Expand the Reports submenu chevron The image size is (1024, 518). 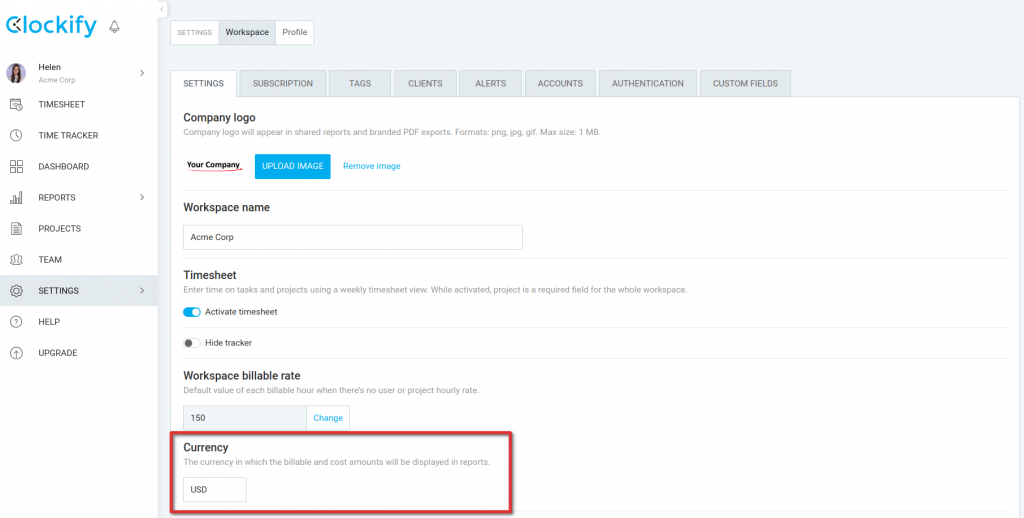coord(142,197)
